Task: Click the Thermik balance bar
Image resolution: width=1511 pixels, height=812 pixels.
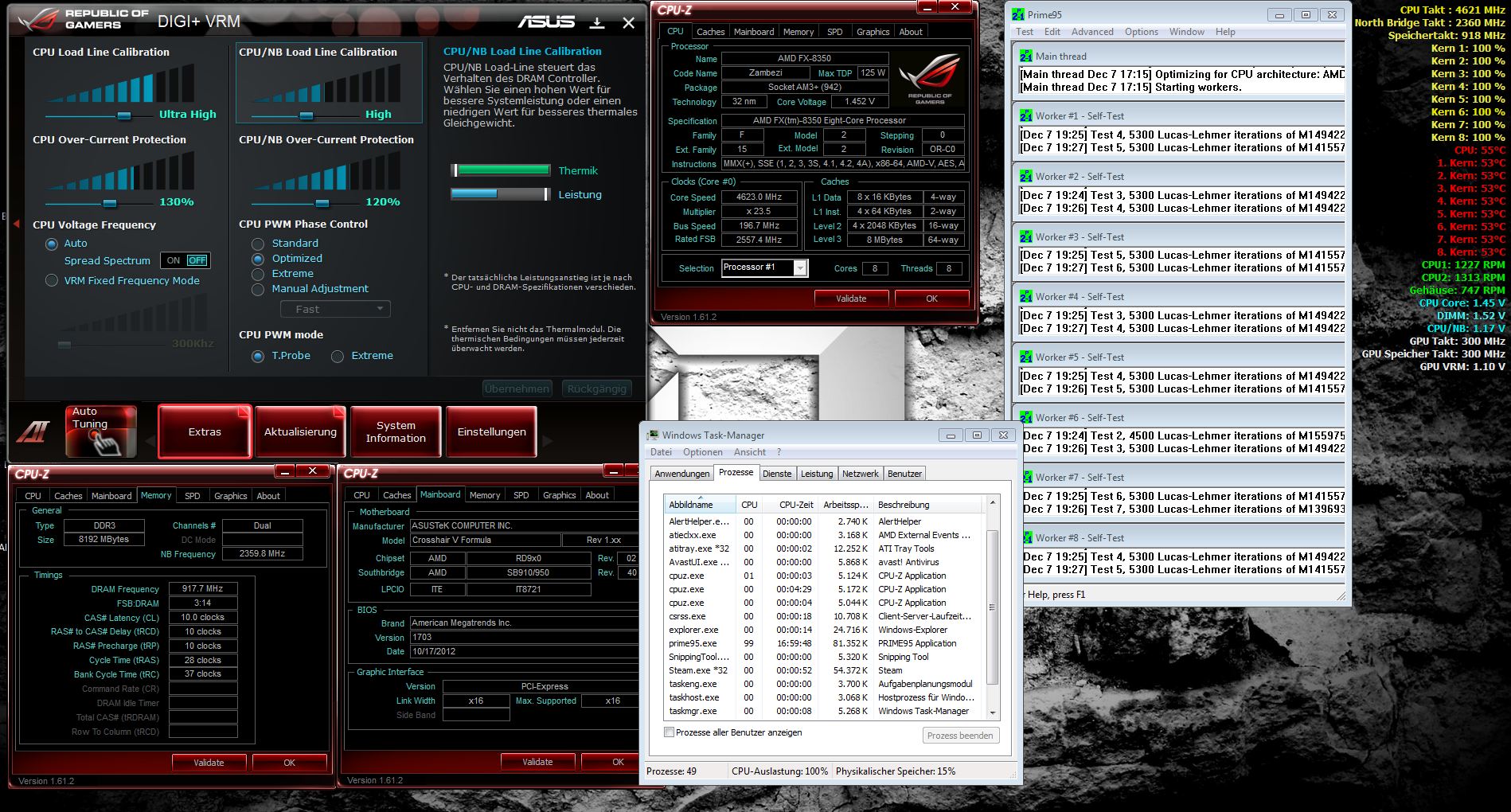Action: click(501, 170)
